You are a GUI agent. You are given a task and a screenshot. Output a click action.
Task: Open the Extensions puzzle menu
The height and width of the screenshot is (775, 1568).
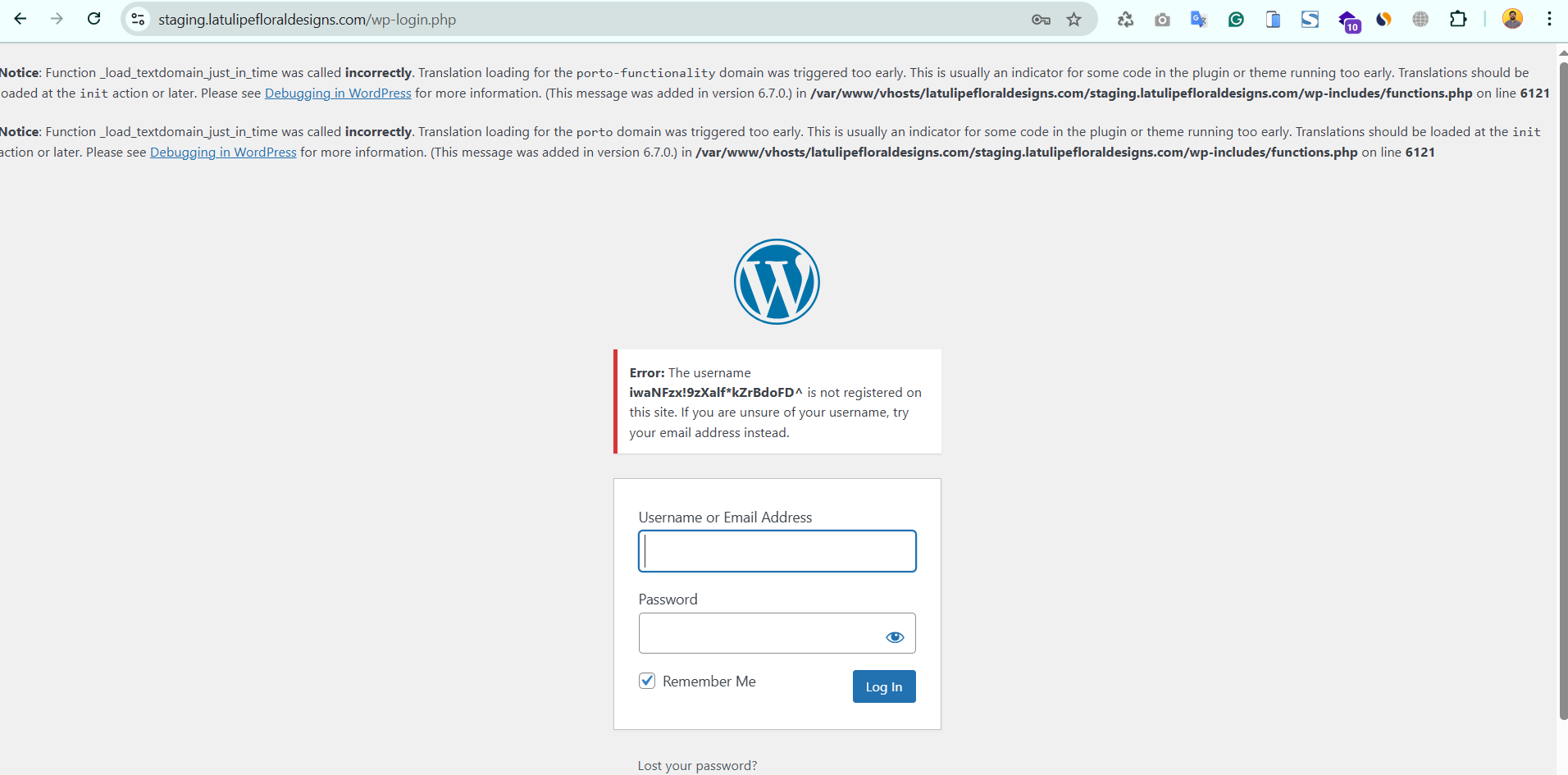pos(1458,19)
